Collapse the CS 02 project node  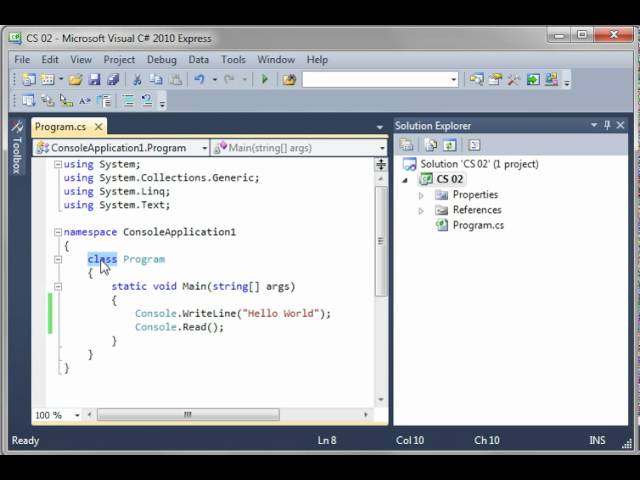[405, 180]
